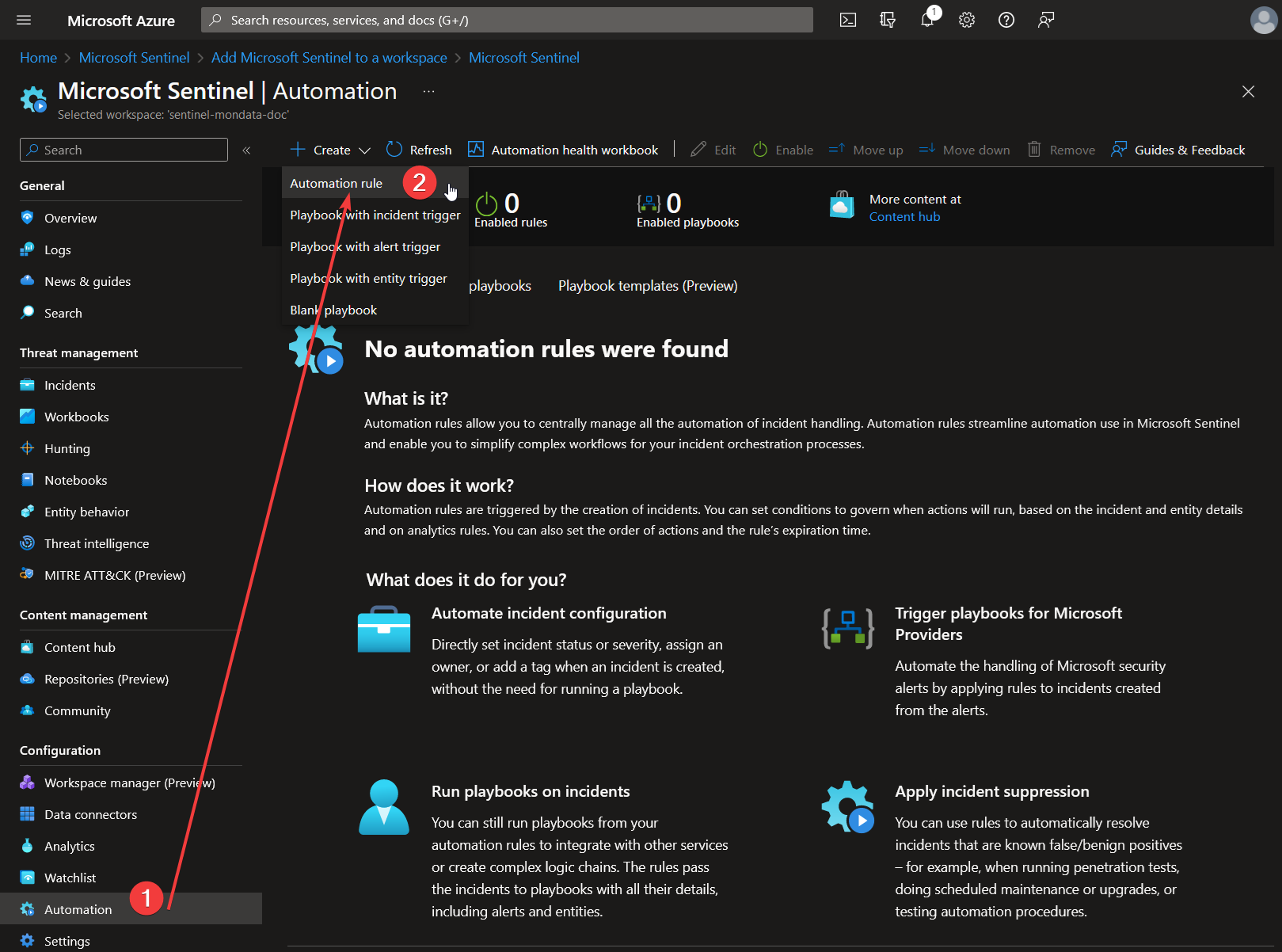This screenshot has width=1282, height=952.
Task: Open the user account avatar
Action: click(x=1264, y=20)
